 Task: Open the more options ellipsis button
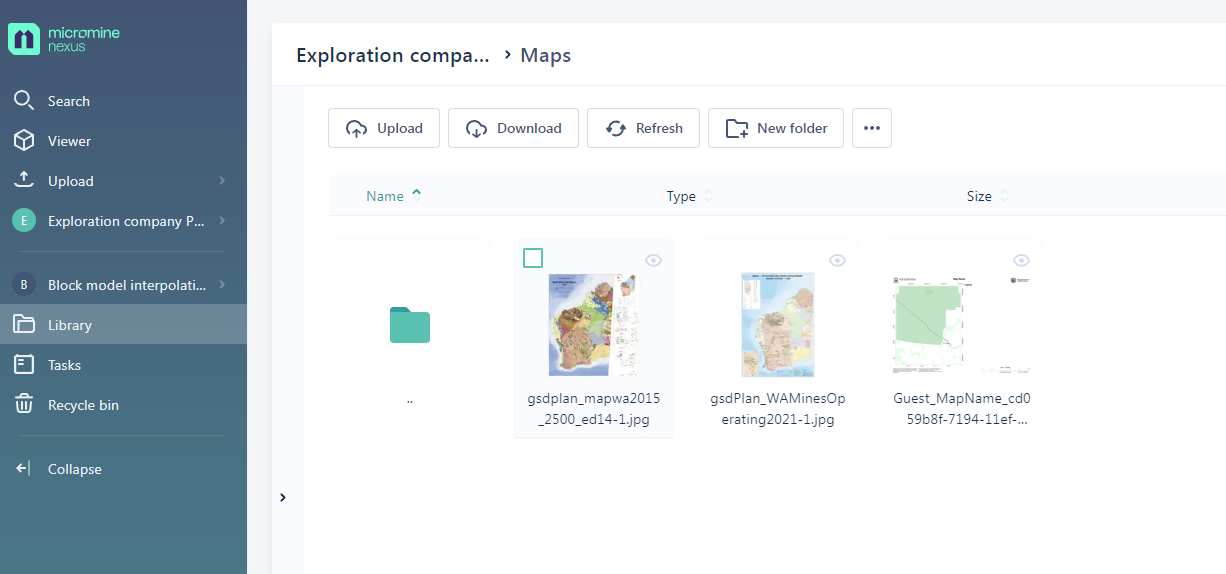tap(871, 128)
